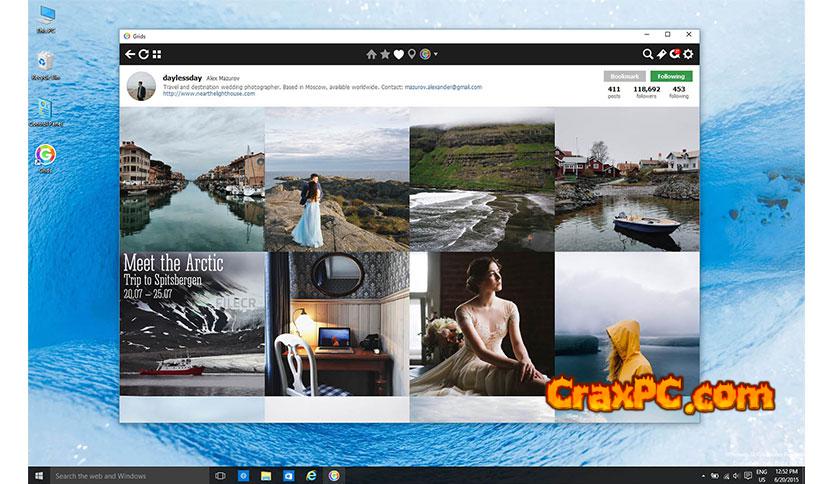Screen dimensions: 836x484
Task: Click the back arrow in Grids toolbar
Action: coord(129,54)
